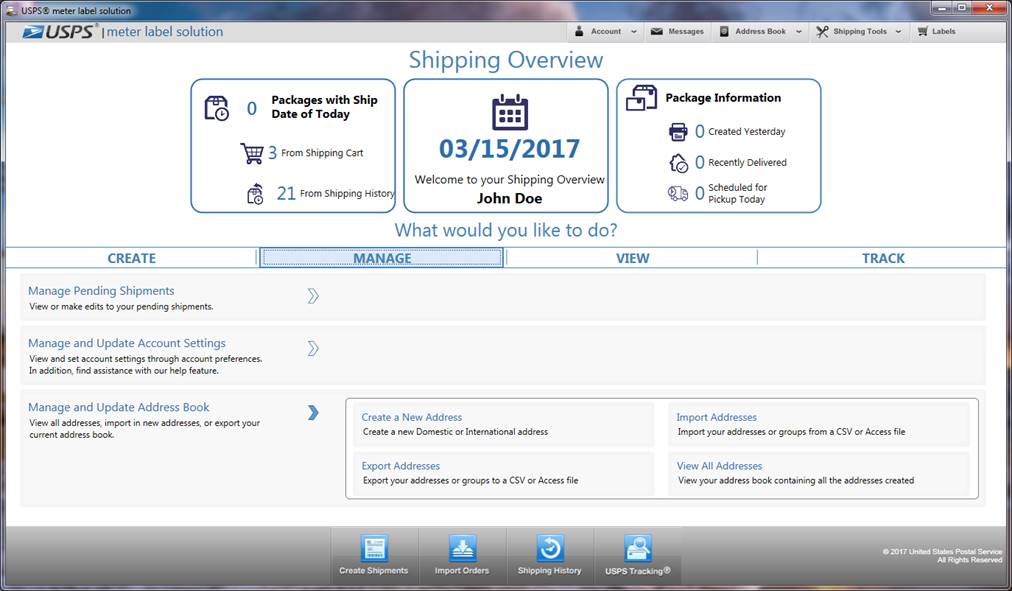Click the Package Information heading
The width and height of the screenshot is (1012, 591).
coord(723,98)
